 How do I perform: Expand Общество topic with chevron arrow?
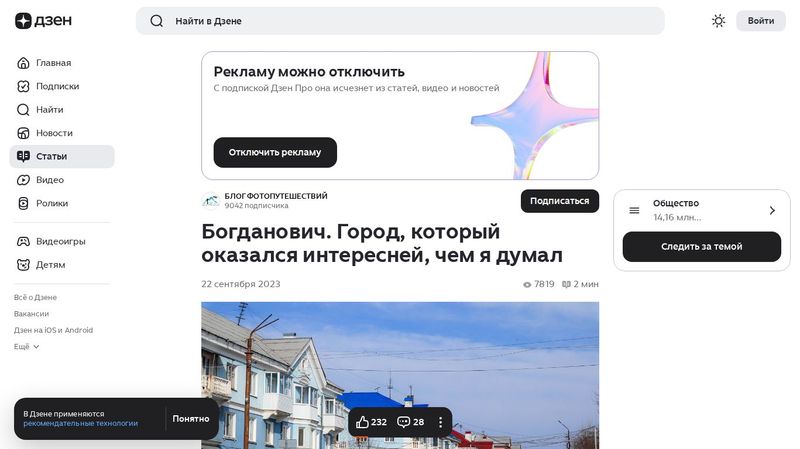click(x=772, y=210)
